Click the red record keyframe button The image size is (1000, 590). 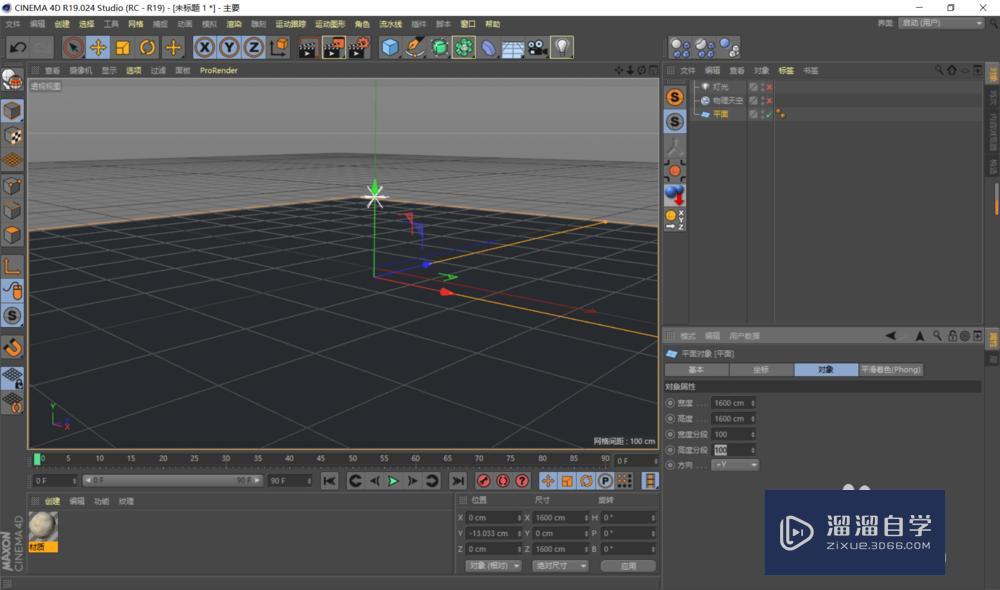click(x=483, y=481)
